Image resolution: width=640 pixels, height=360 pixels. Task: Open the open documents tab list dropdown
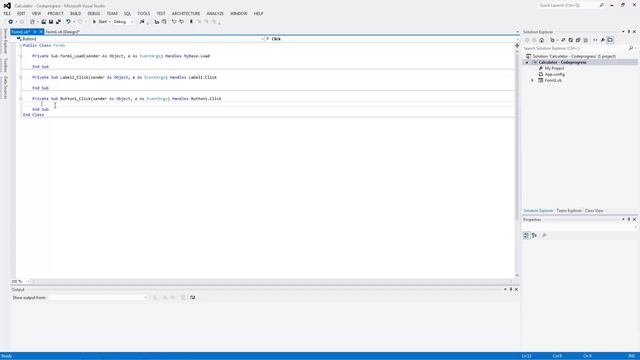pyautogui.click(x=517, y=32)
